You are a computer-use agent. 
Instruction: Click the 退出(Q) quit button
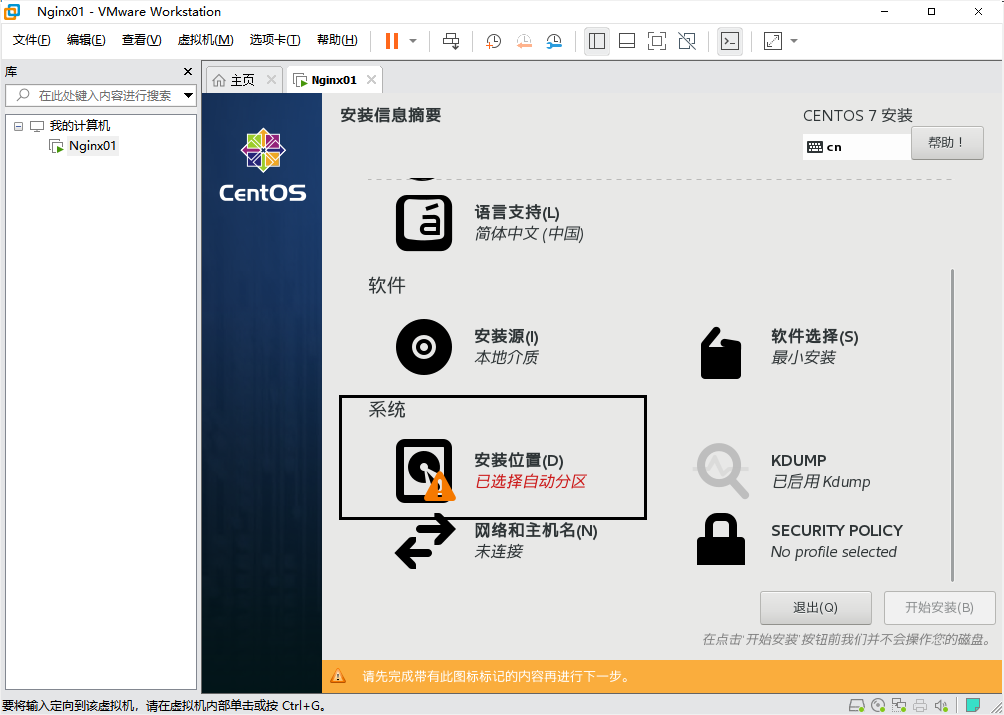click(x=816, y=607)
